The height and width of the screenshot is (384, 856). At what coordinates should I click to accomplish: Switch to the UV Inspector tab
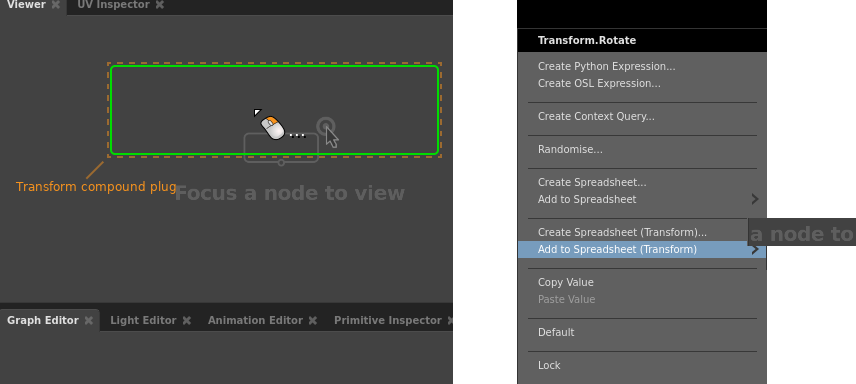tap(113, 5)
